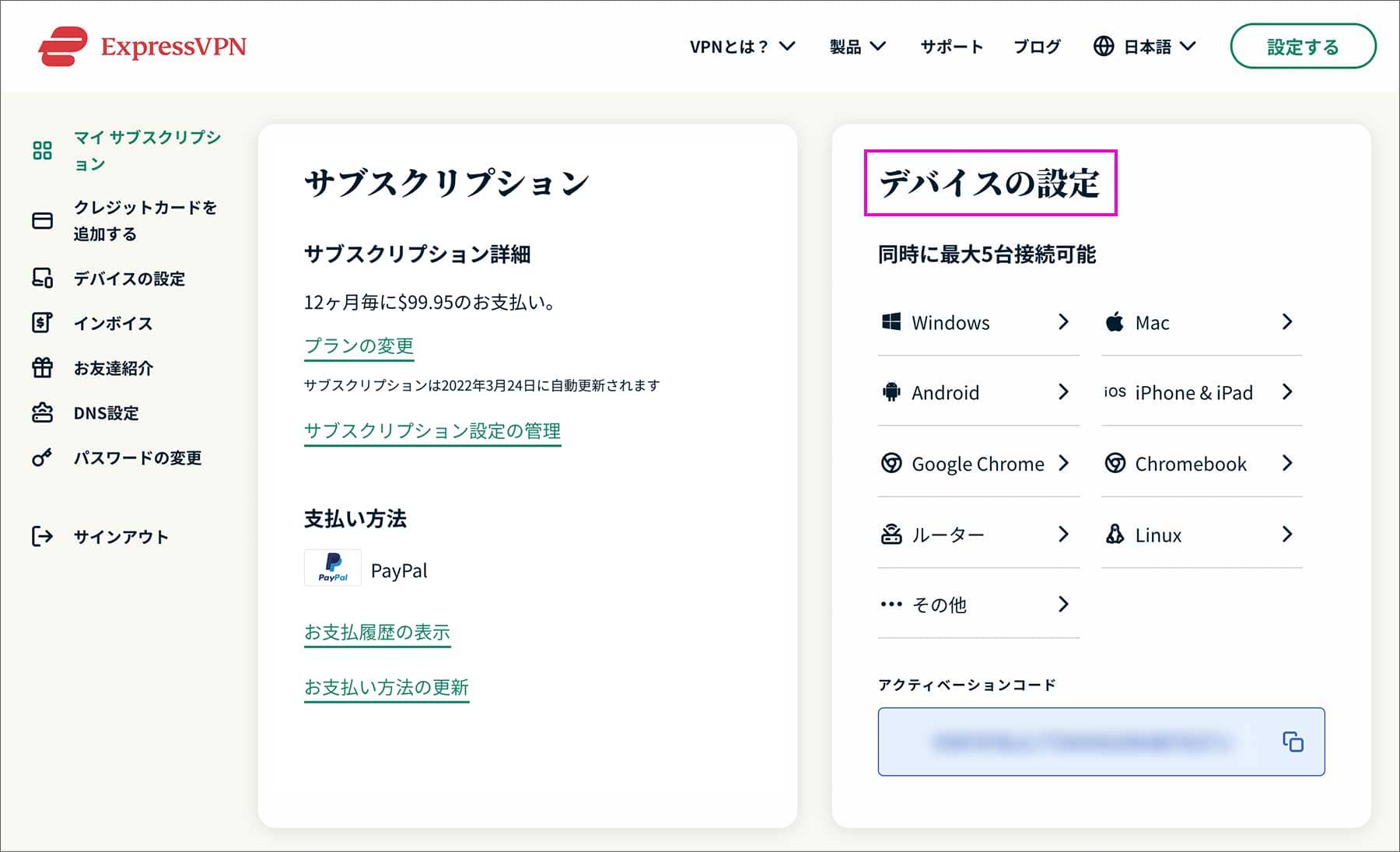Click the デバイスの設定 panel heading
The image size is (1400, 852).
[989, 183]
